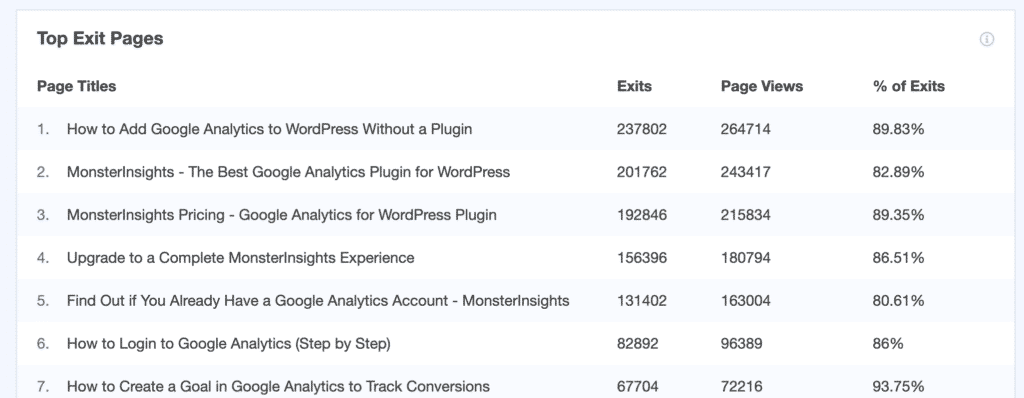Click the Page Titles column header
Image resolution: width=1024 pixels, height=398 pixels.
coord(76,86)
